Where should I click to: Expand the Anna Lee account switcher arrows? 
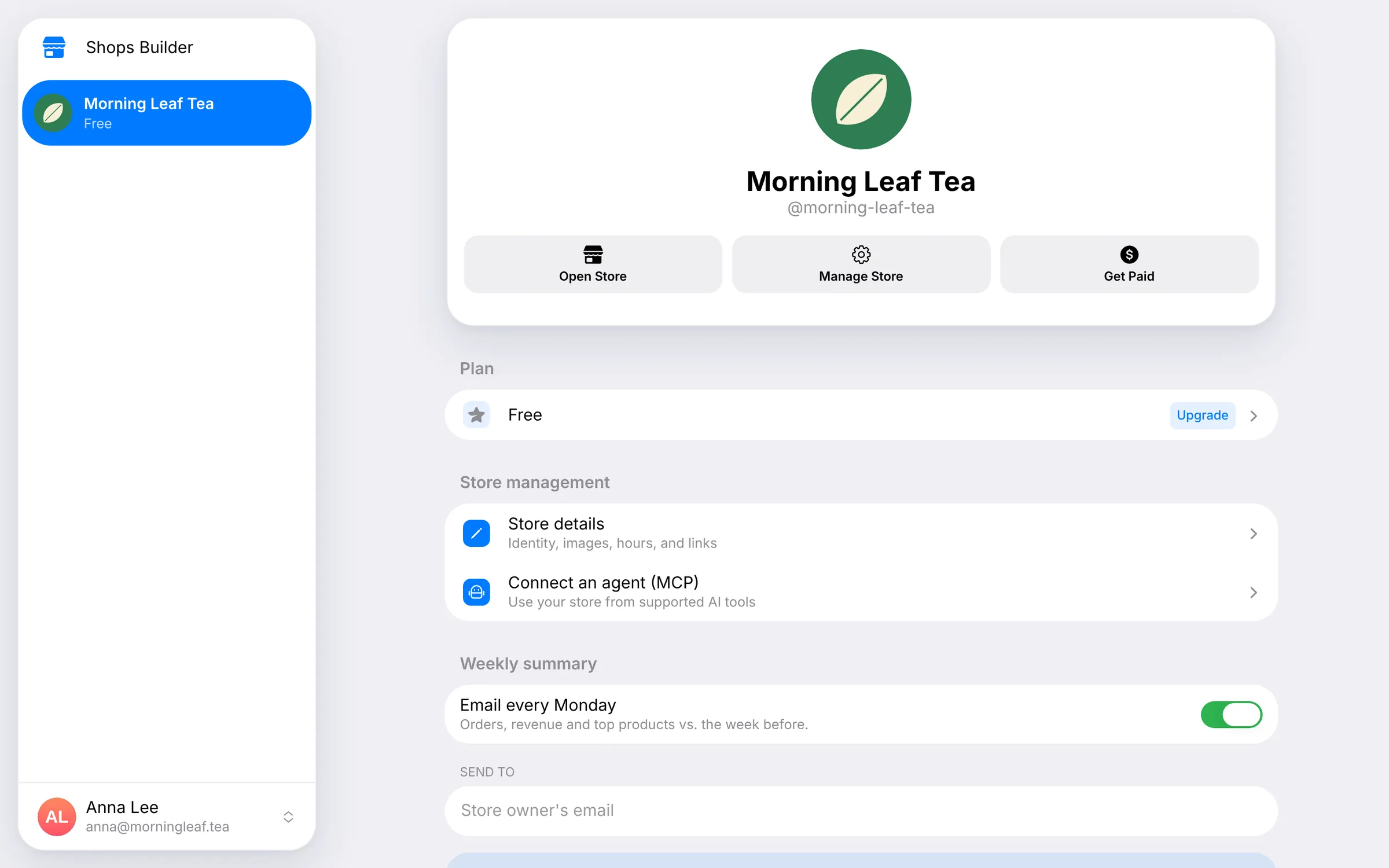[288, 816]
